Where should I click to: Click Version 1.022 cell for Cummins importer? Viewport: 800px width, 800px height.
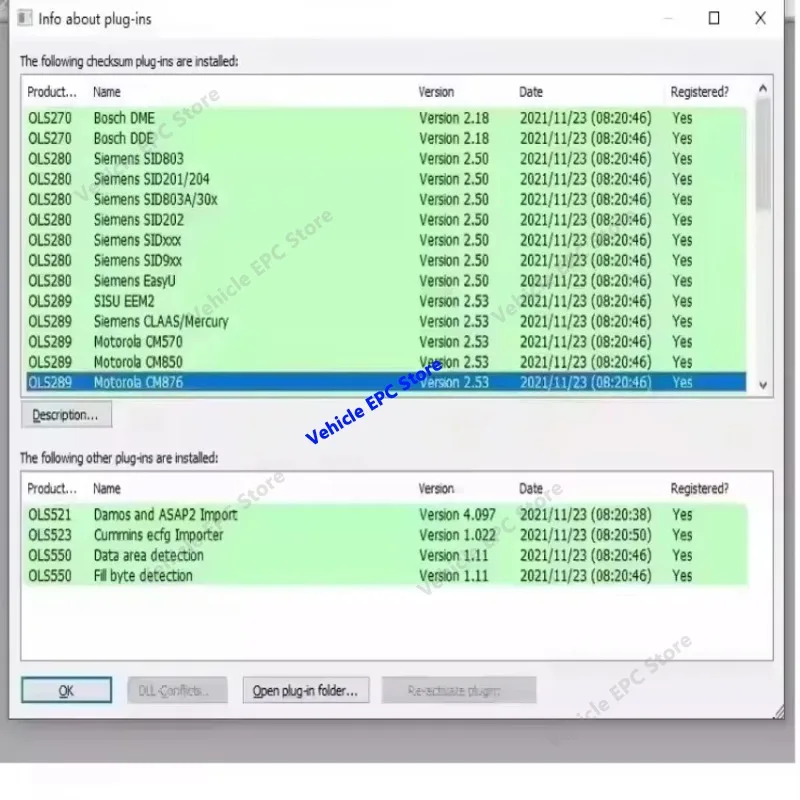click(457, 535)
